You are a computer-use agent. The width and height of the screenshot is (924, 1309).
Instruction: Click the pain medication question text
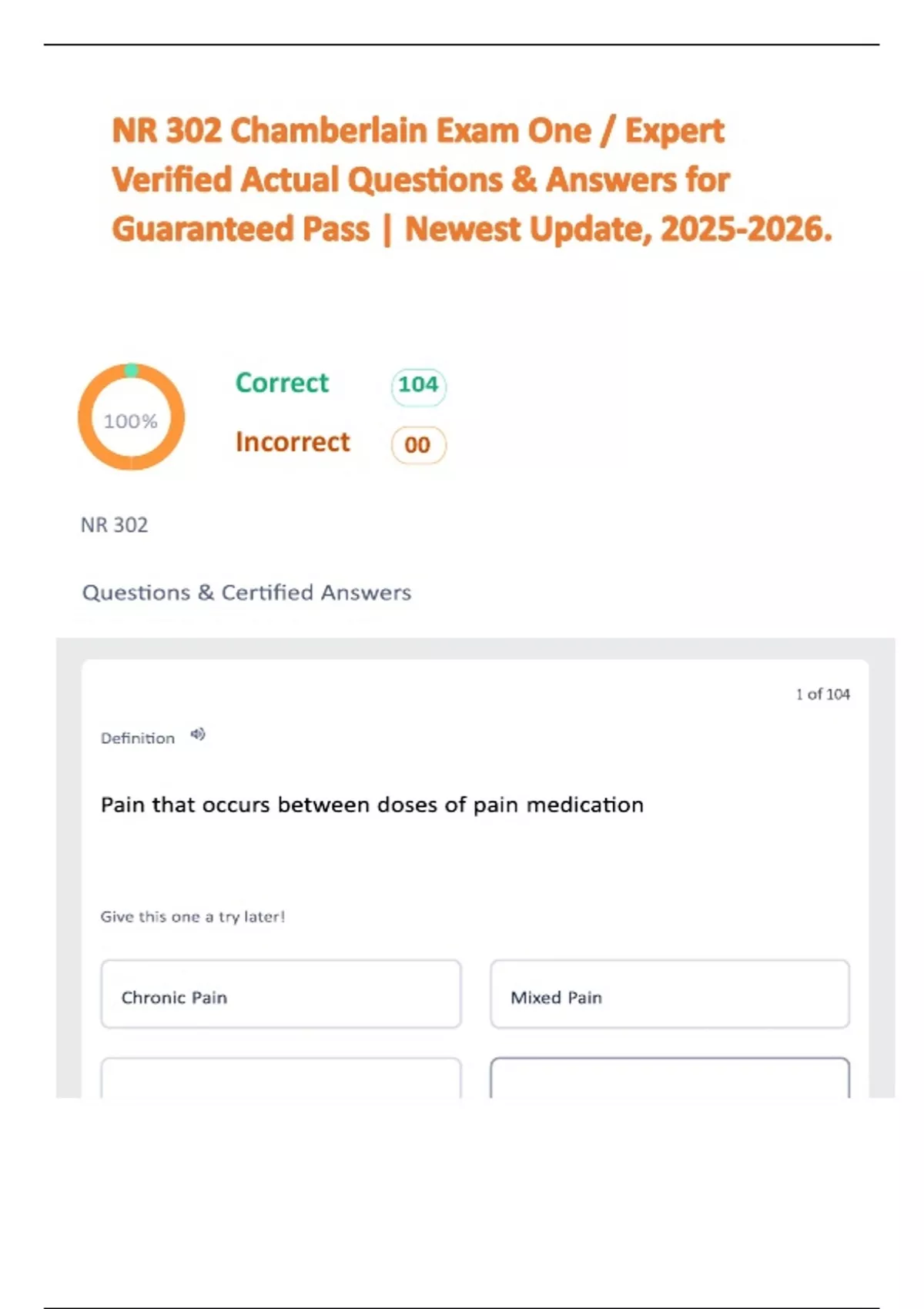coord(372,805)
